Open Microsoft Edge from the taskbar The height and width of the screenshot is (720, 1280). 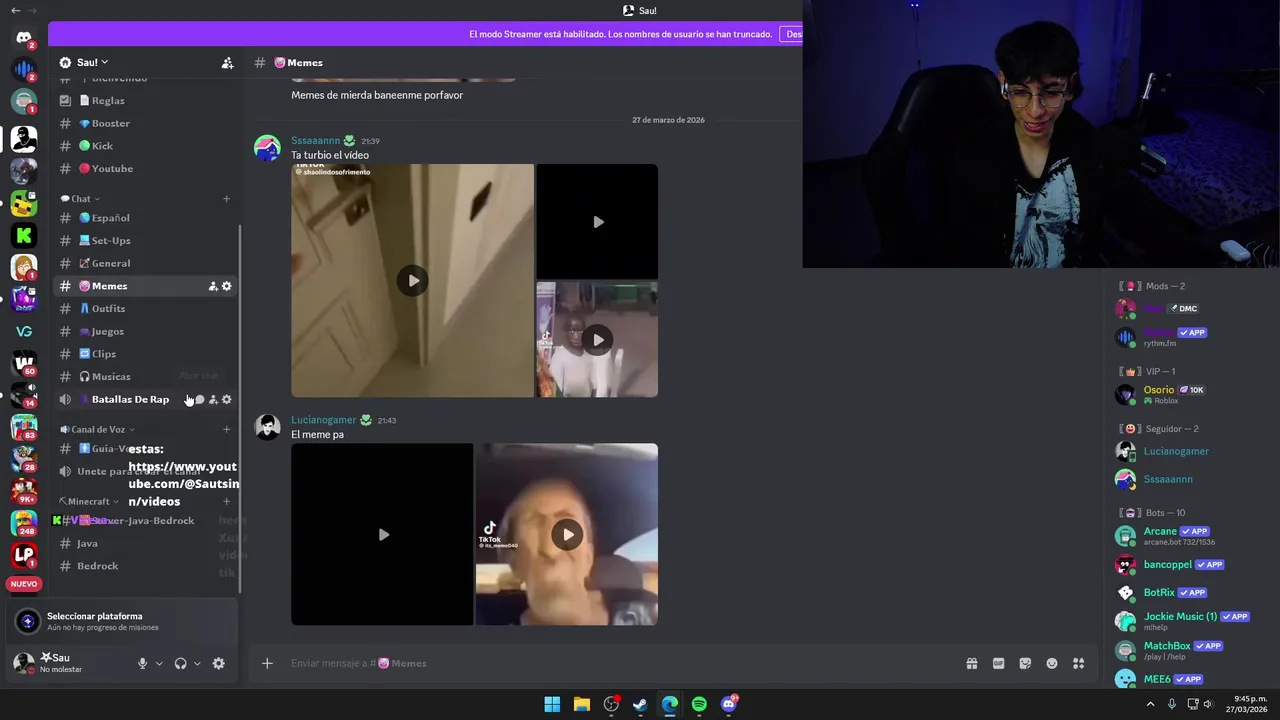pyautogui.click(x=670, y=704)
